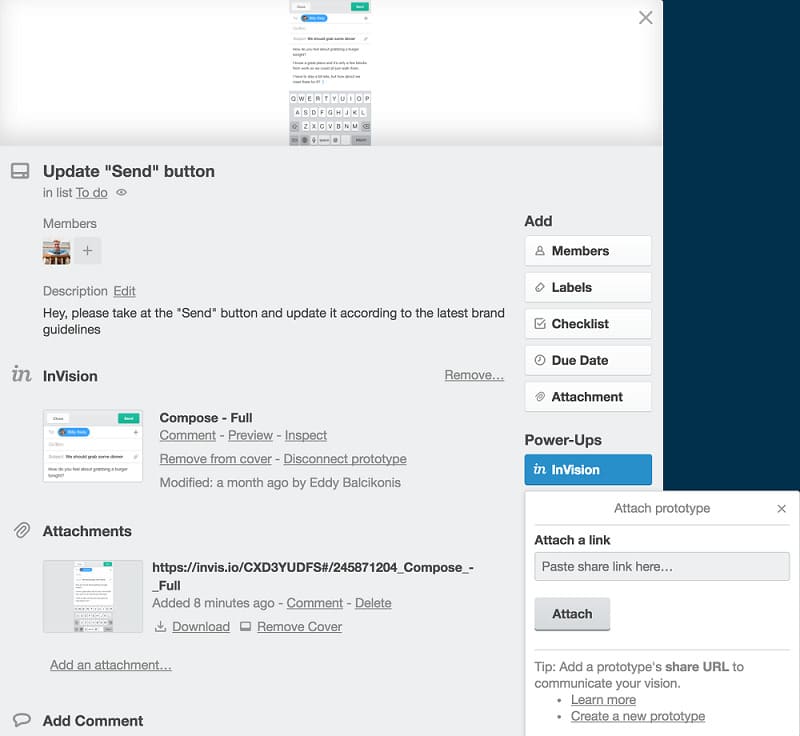The height and width of the screenshot is (736, 800).
Task: Open the invis.io attachment thumbnail
Action: click(x=93, y=596)
